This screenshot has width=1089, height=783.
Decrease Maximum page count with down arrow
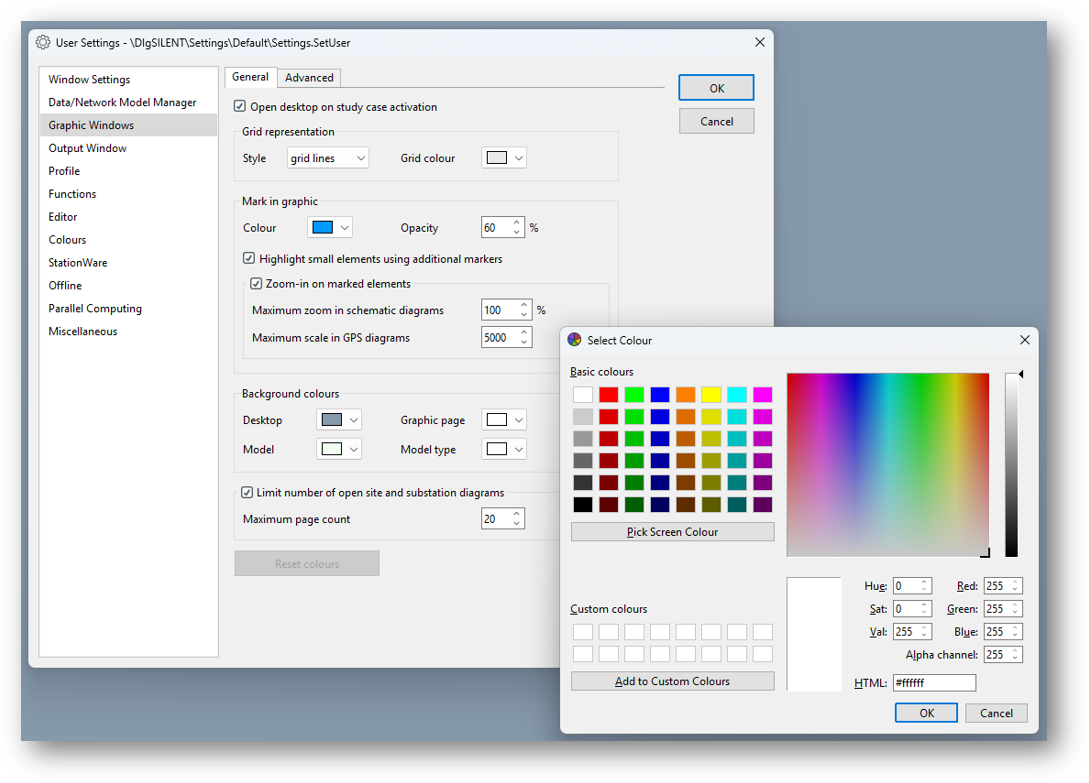(x=517, y=524)
